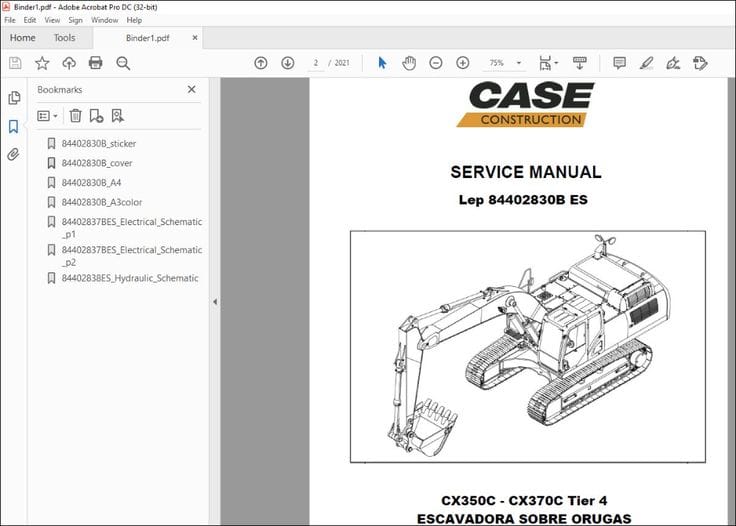Open the Edit menu

tap(30, 20)
